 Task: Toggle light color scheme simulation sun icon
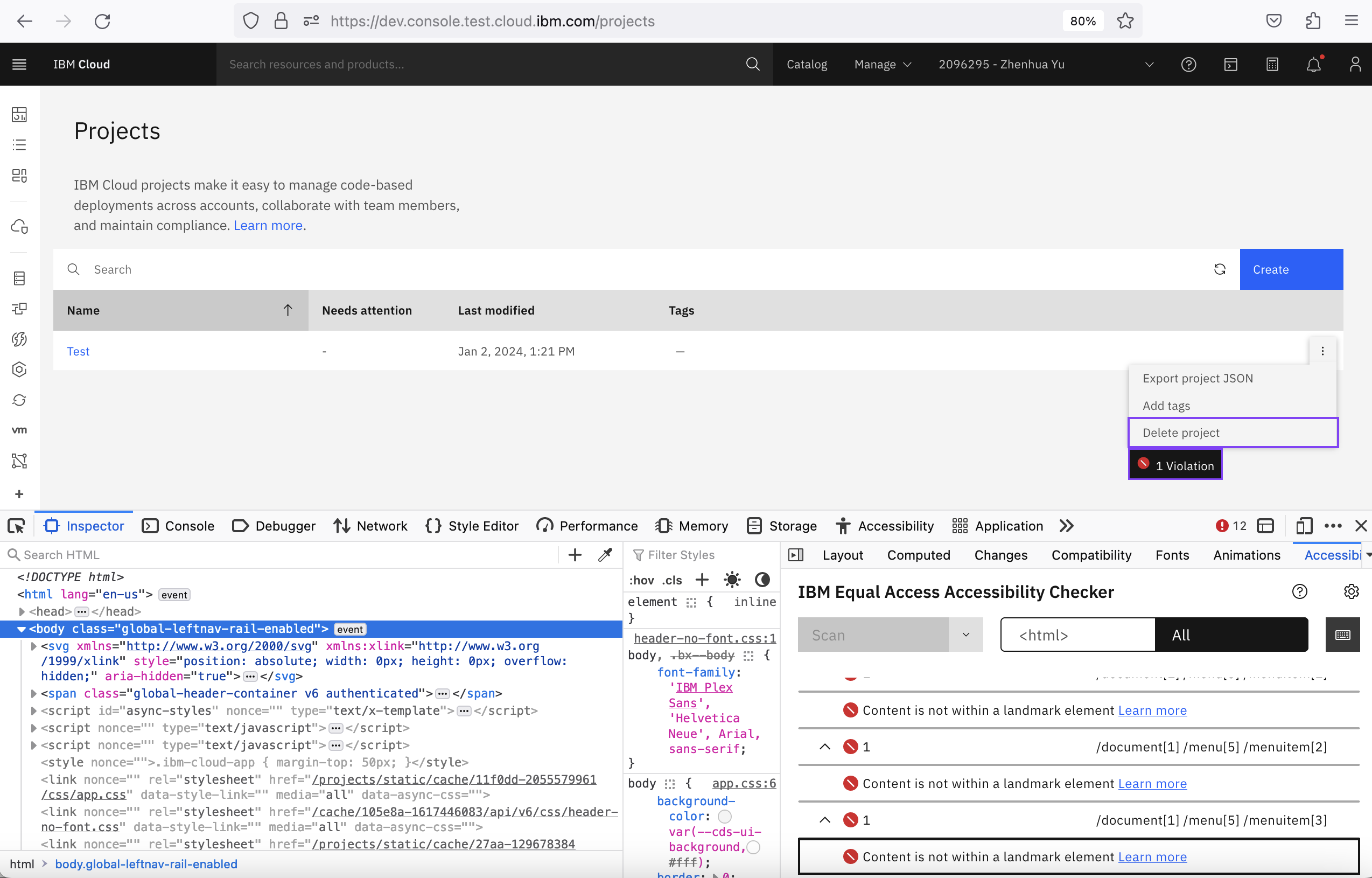pos(732,580)
